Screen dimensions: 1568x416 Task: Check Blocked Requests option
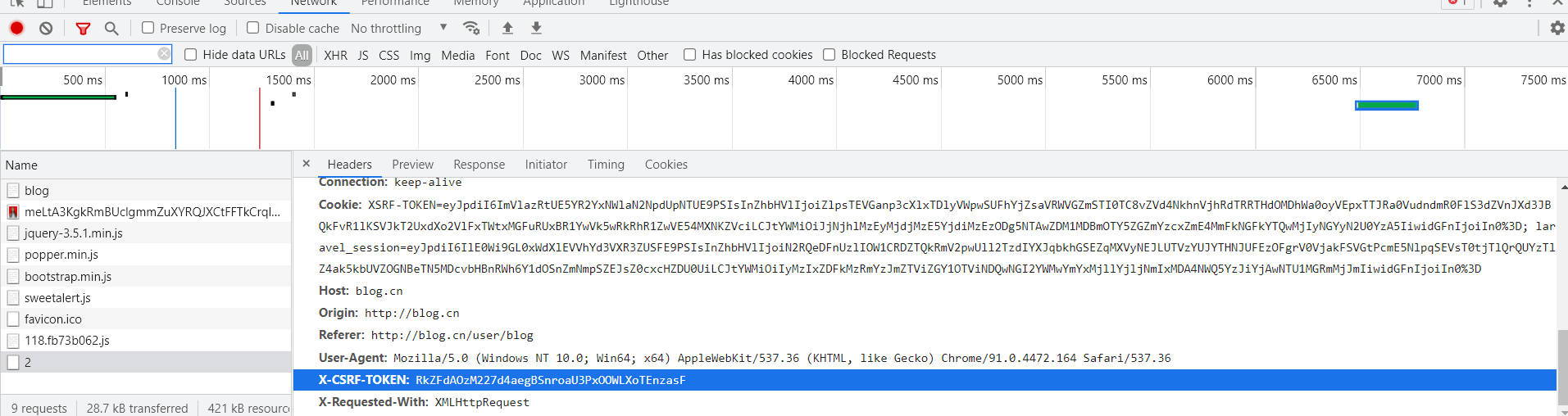tap(829, 55)
